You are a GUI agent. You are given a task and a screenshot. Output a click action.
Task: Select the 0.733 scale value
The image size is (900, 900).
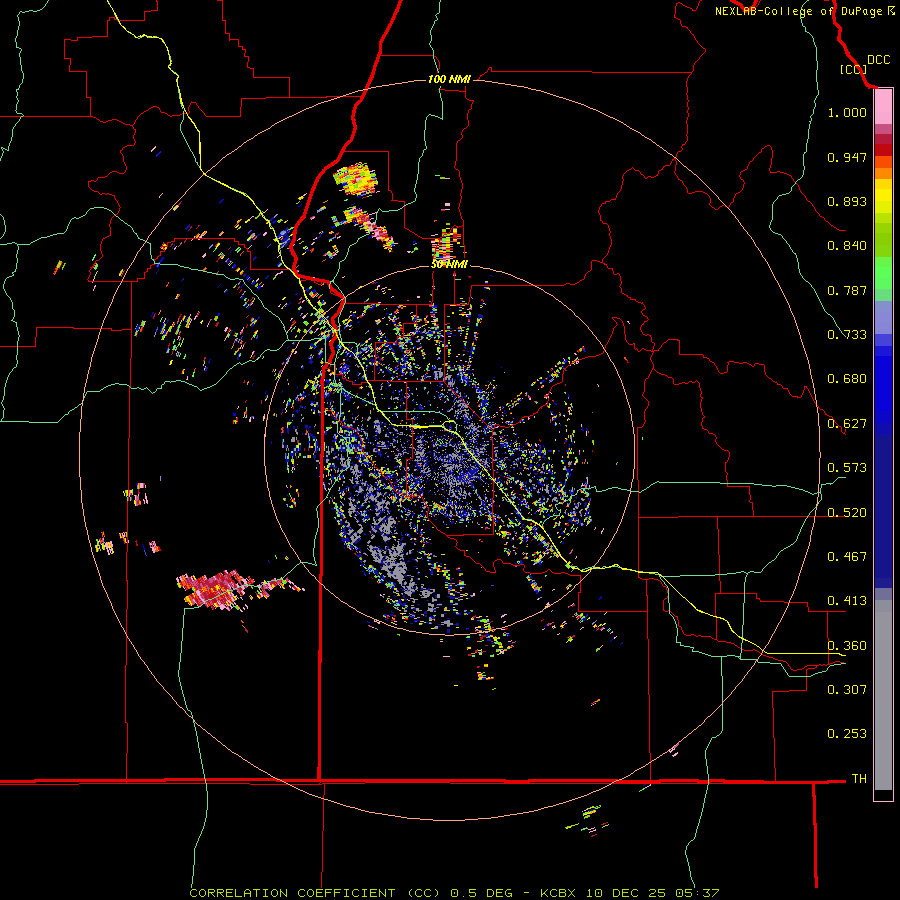(847, 335)
